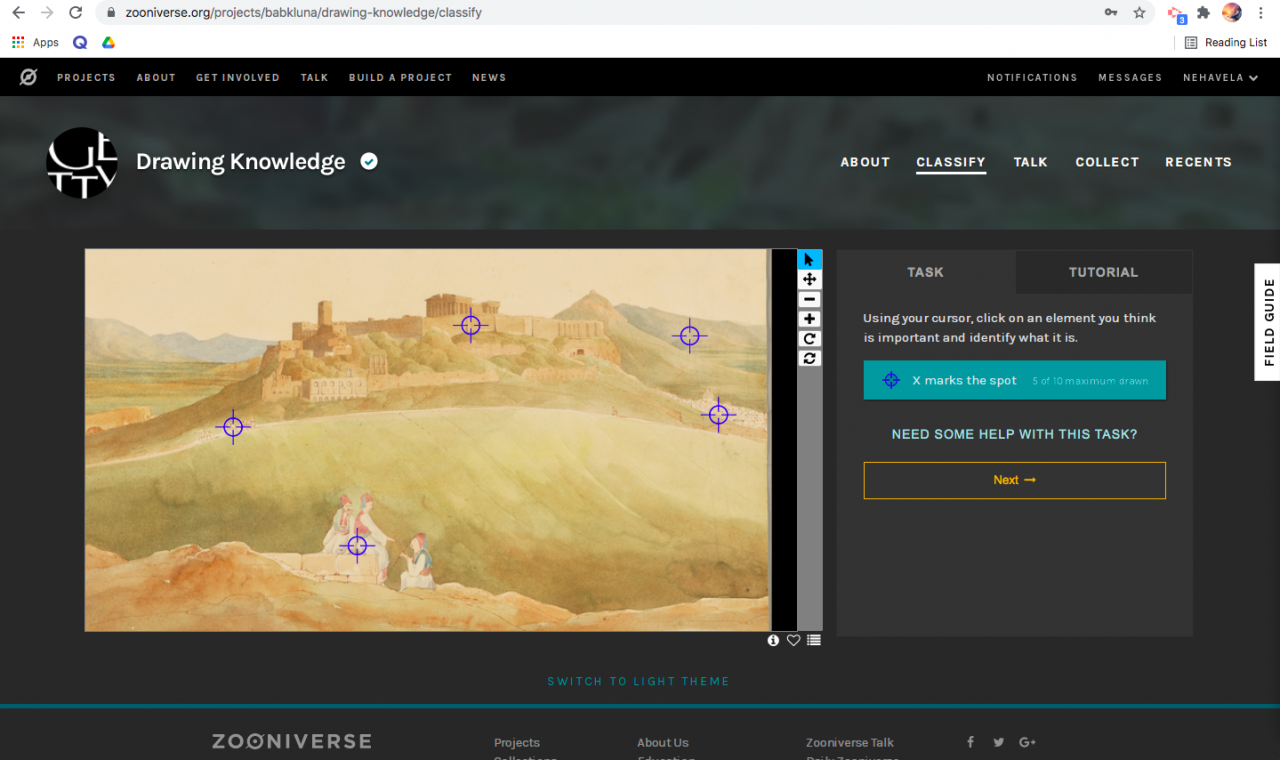
Task: Select crosshair mark on seated figures
Action: [357, 546]
